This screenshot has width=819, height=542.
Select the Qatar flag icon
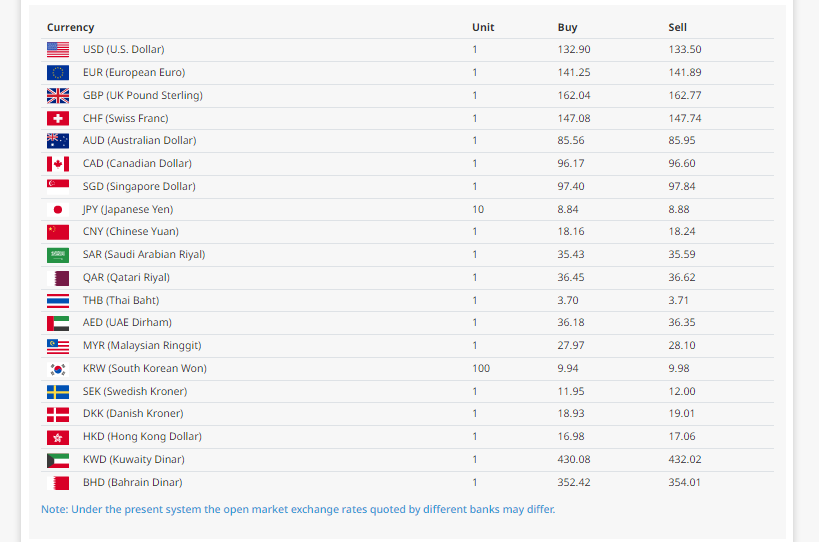58,277
